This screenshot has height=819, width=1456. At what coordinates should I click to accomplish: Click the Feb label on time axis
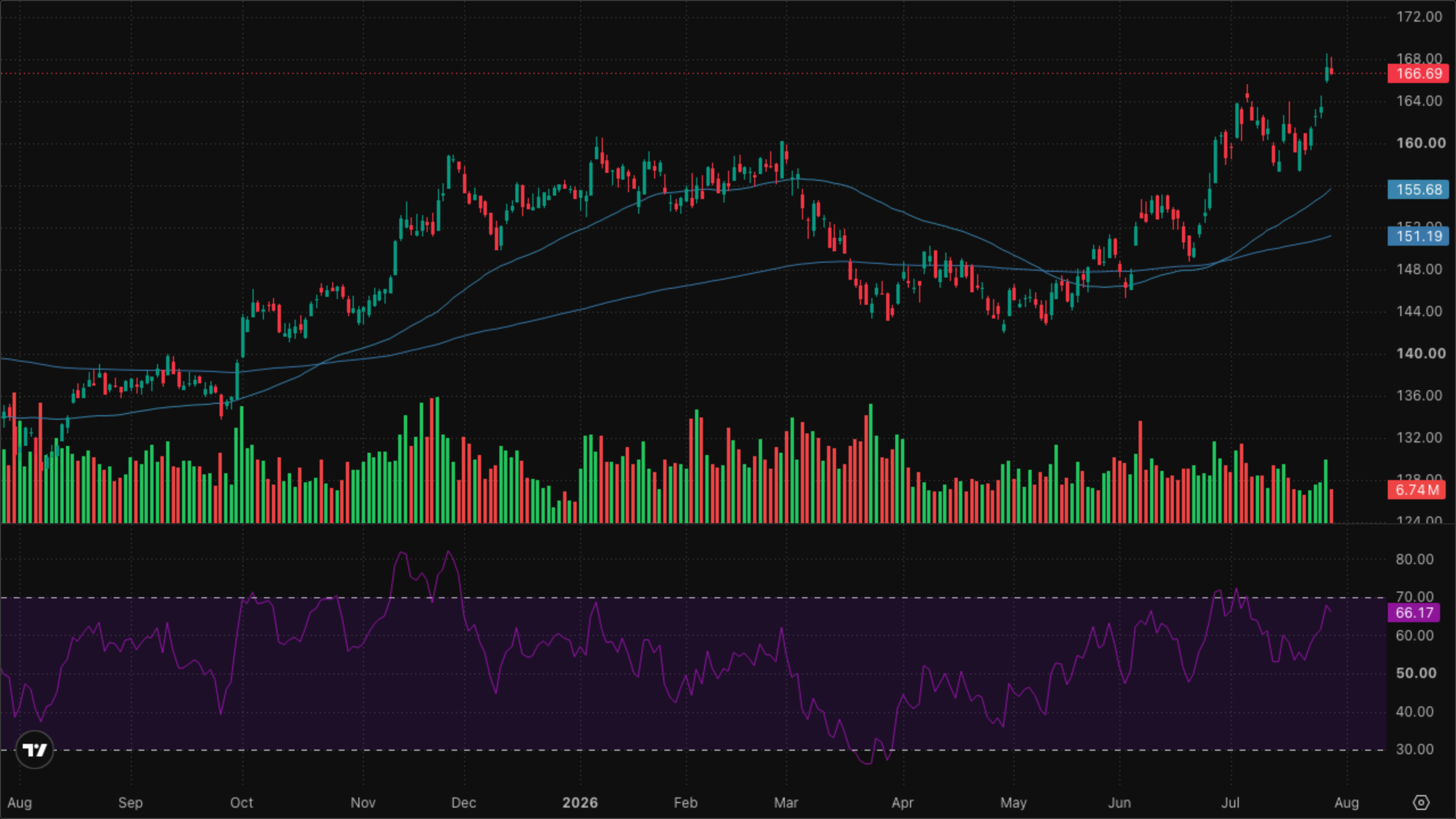coord(685,803)
